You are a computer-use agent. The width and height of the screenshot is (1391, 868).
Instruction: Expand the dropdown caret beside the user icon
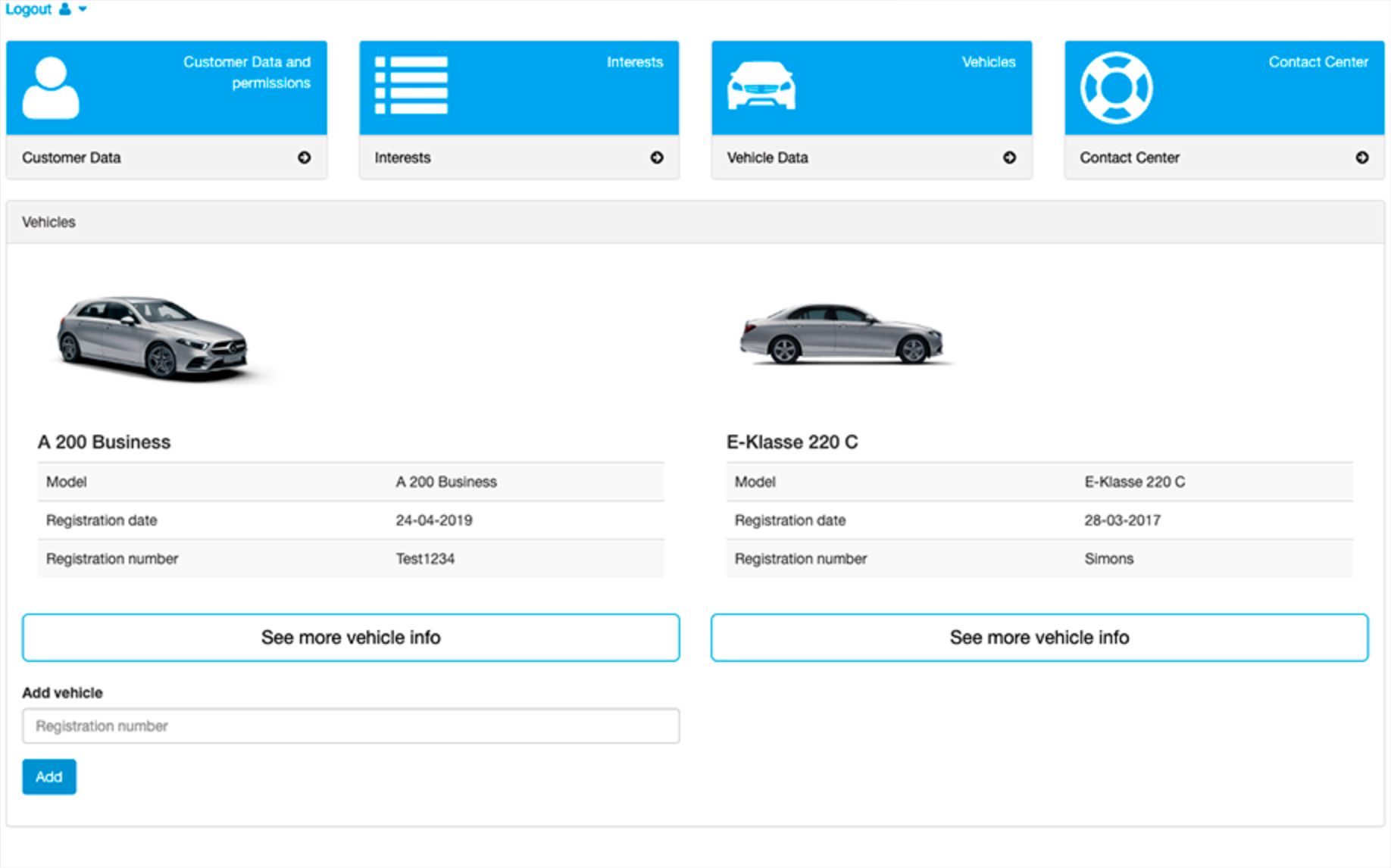pos(82,9)
